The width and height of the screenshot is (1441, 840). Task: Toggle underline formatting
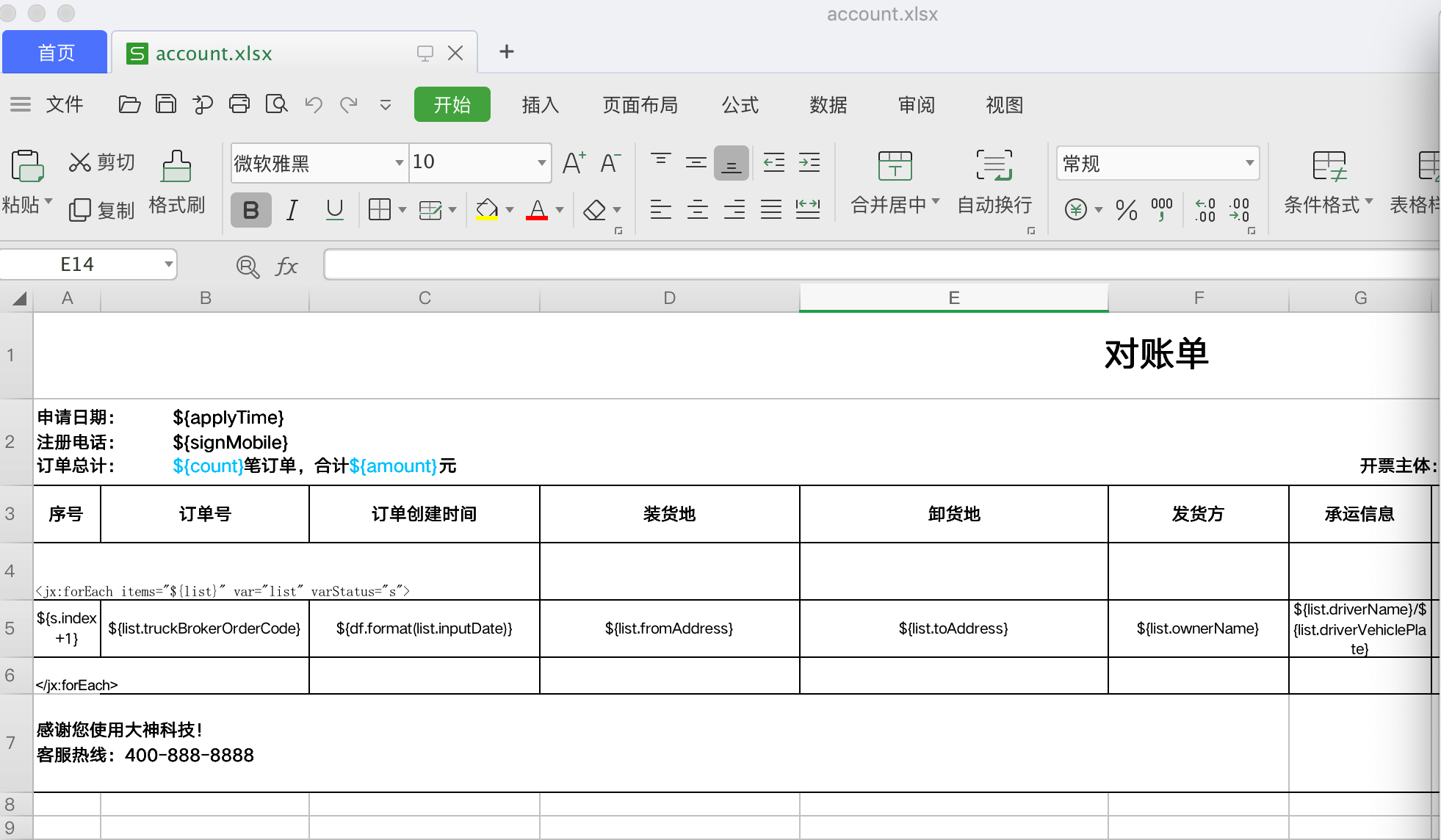[x=334, y=210]
